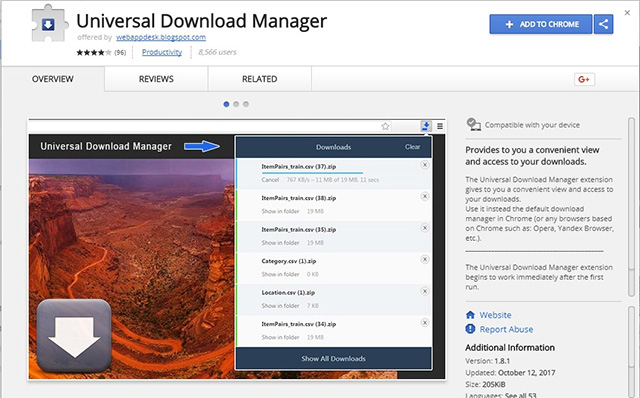Remove Location.csv (1).zip from list
Viewport: 640px width, 398px height.
pyautogui.click(x=425, y=291)
